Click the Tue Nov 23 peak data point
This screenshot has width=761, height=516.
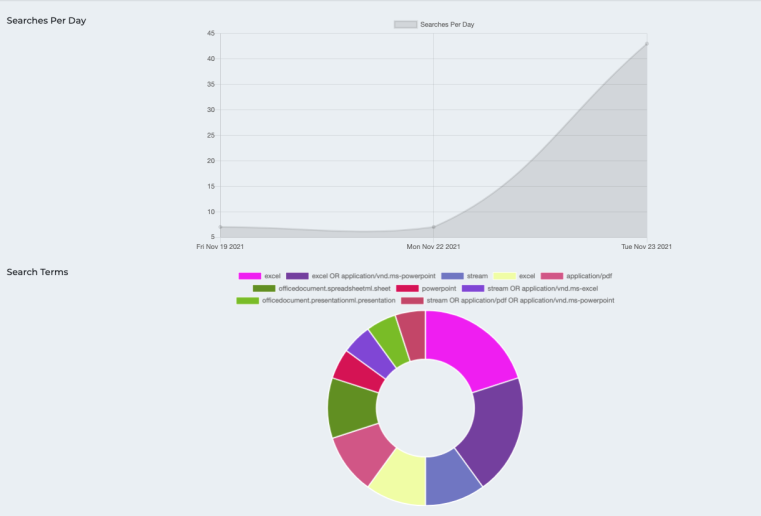click(x=646, y=43)
